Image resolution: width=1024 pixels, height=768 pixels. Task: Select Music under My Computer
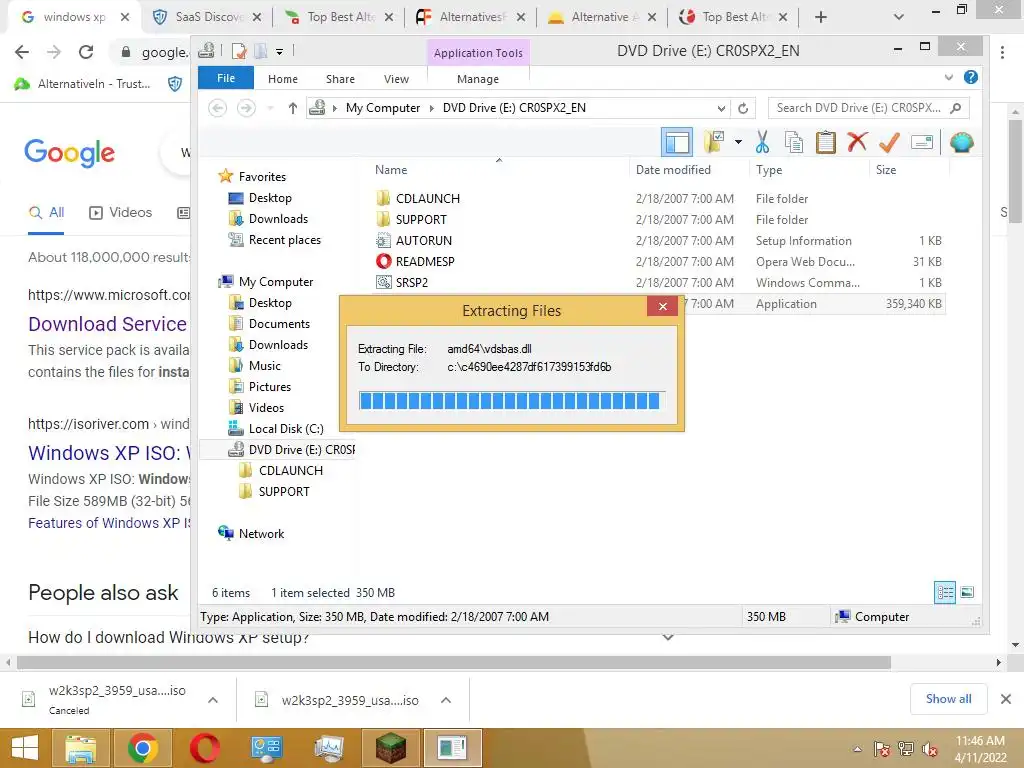264,366
